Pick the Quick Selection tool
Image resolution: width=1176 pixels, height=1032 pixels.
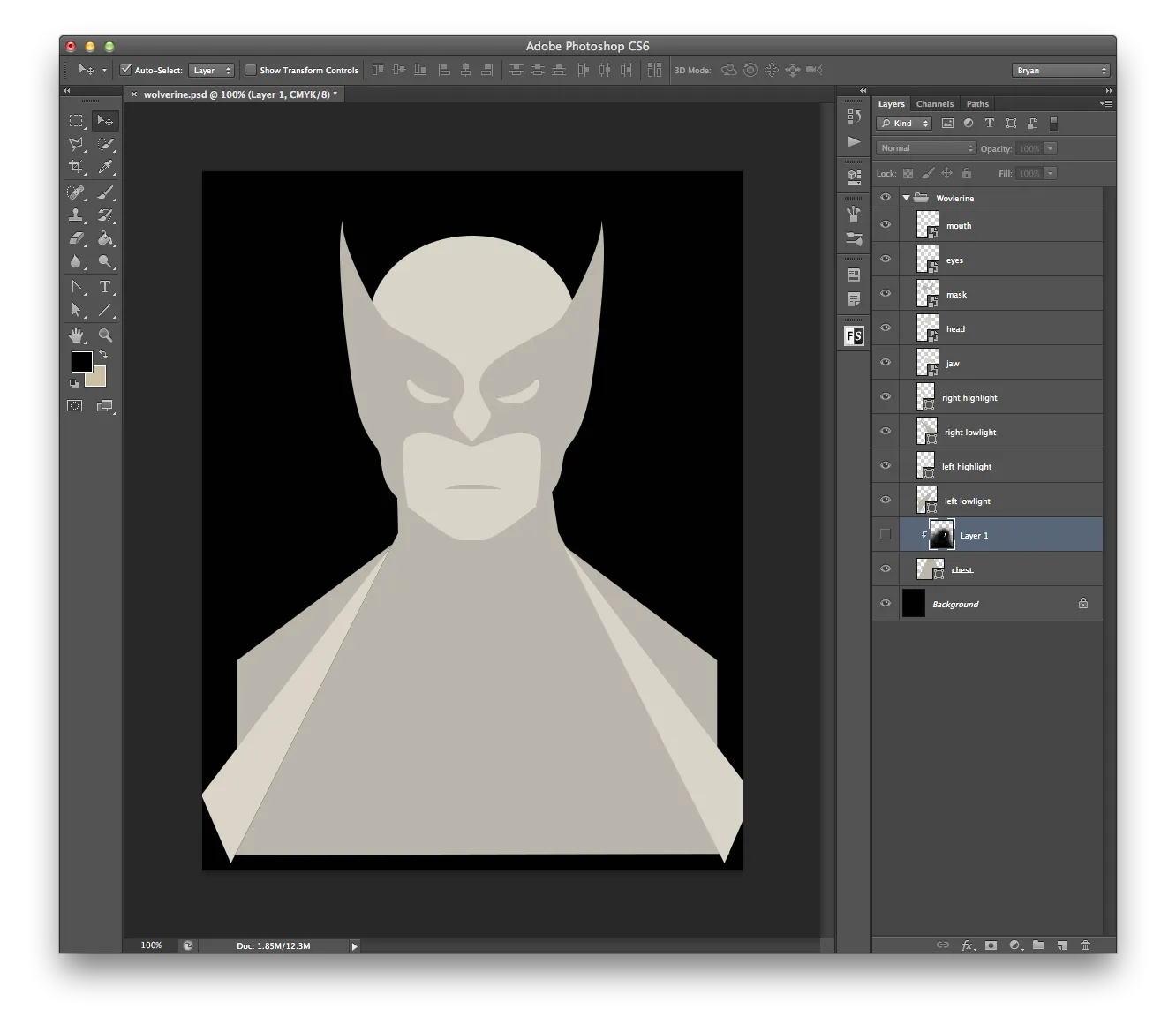(105, 144)
